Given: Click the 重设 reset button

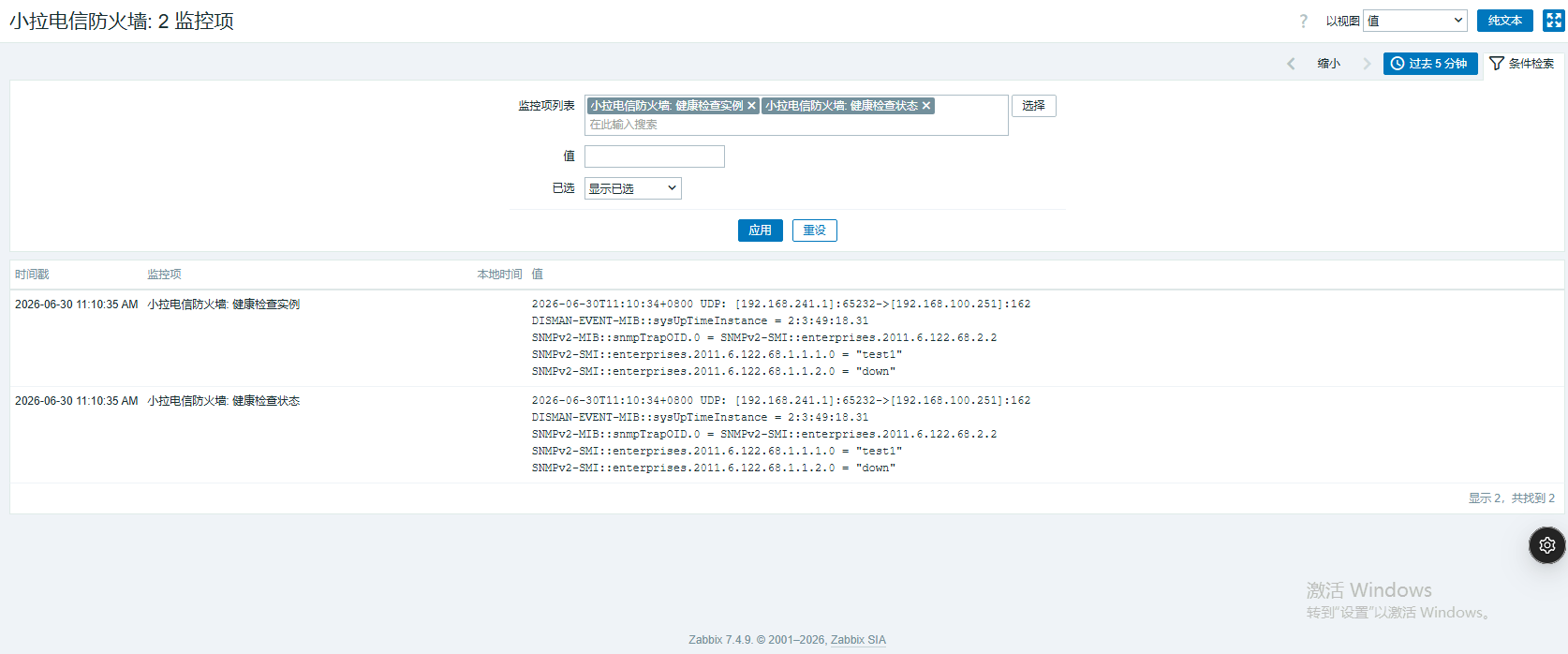Looking at the screenshot, I should point(814,230).
